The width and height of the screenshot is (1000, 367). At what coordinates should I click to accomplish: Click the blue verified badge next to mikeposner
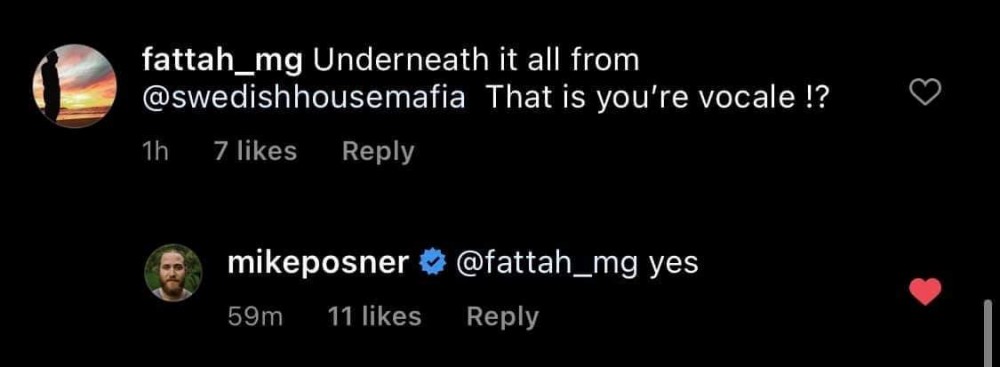point(430,264)
